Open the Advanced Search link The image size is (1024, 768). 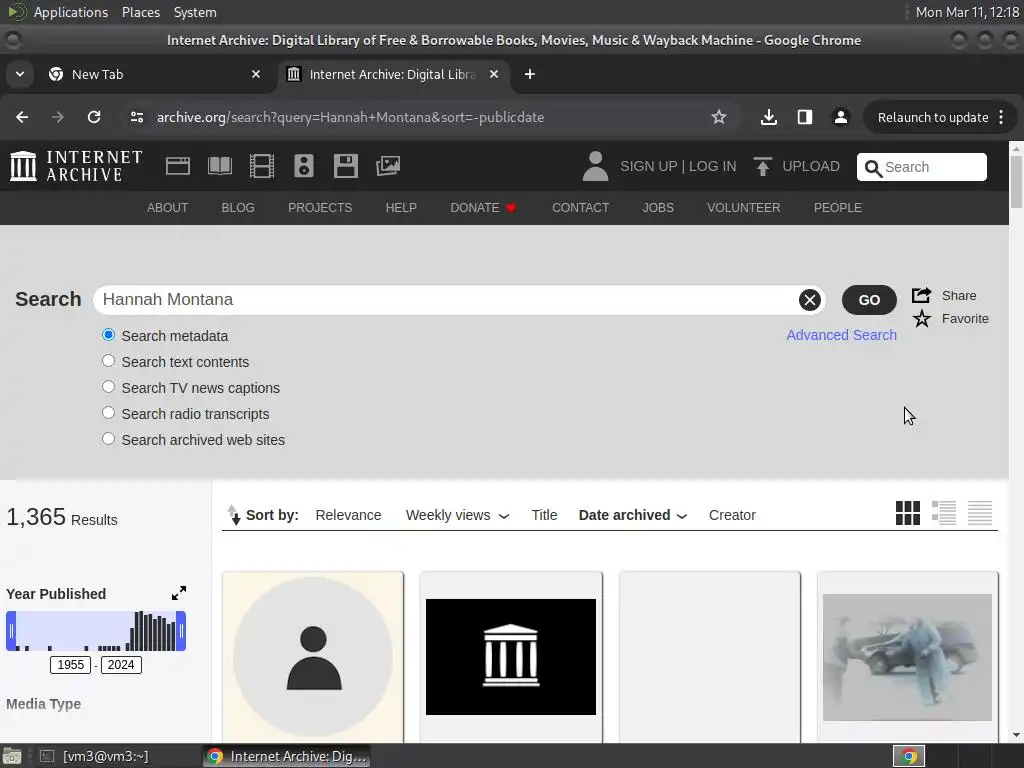(x=841, y=335)
